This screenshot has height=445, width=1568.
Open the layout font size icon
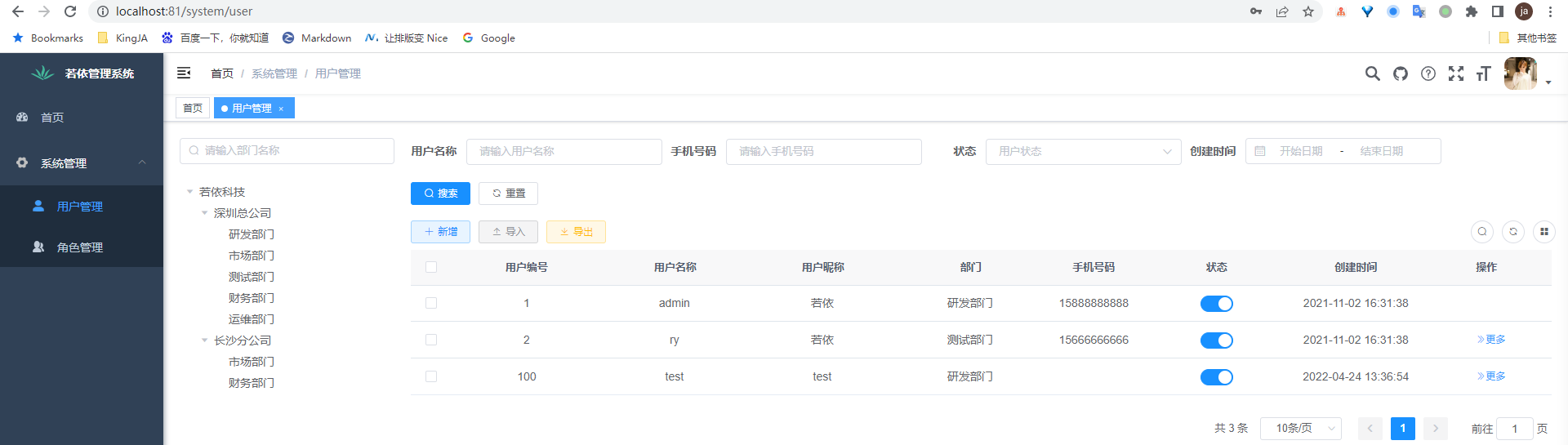[x=1484, y=73]
